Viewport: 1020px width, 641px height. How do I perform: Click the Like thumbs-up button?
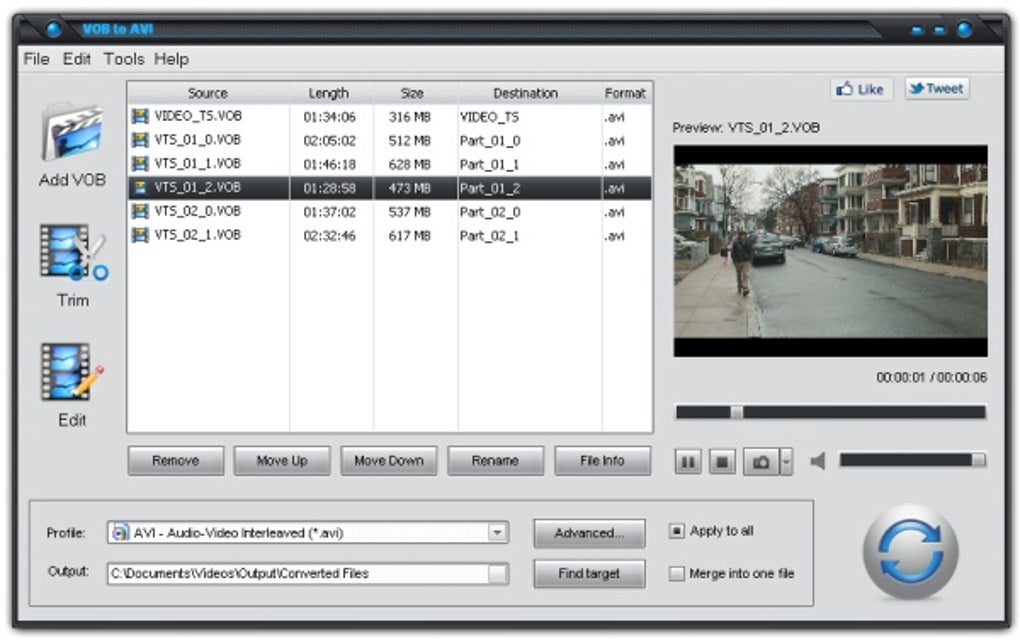pos(861,89)
